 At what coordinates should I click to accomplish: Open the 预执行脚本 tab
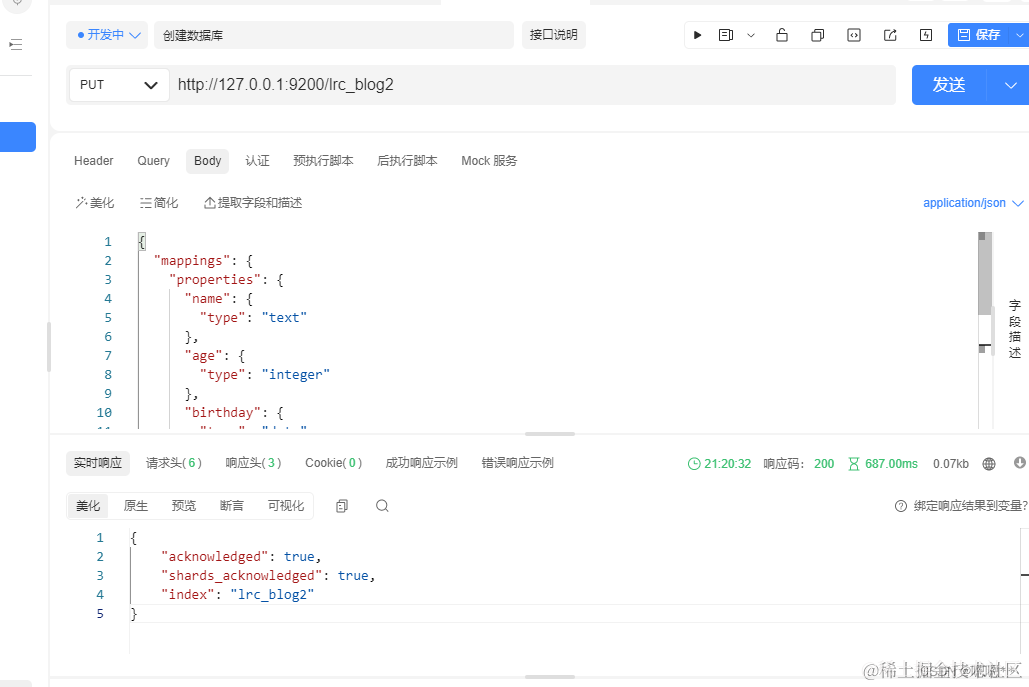[323, 161]
